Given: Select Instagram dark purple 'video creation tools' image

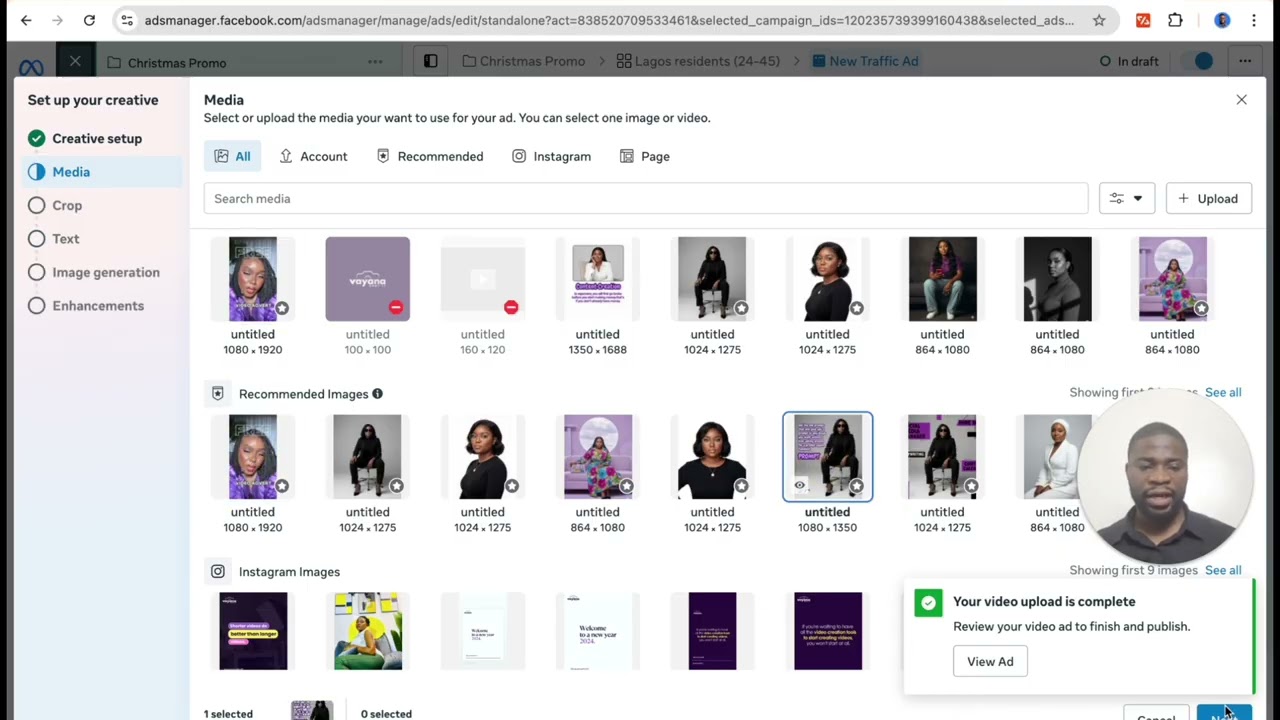Looking at the screenshot, I should pyautogui.click(x=827, y=631).
